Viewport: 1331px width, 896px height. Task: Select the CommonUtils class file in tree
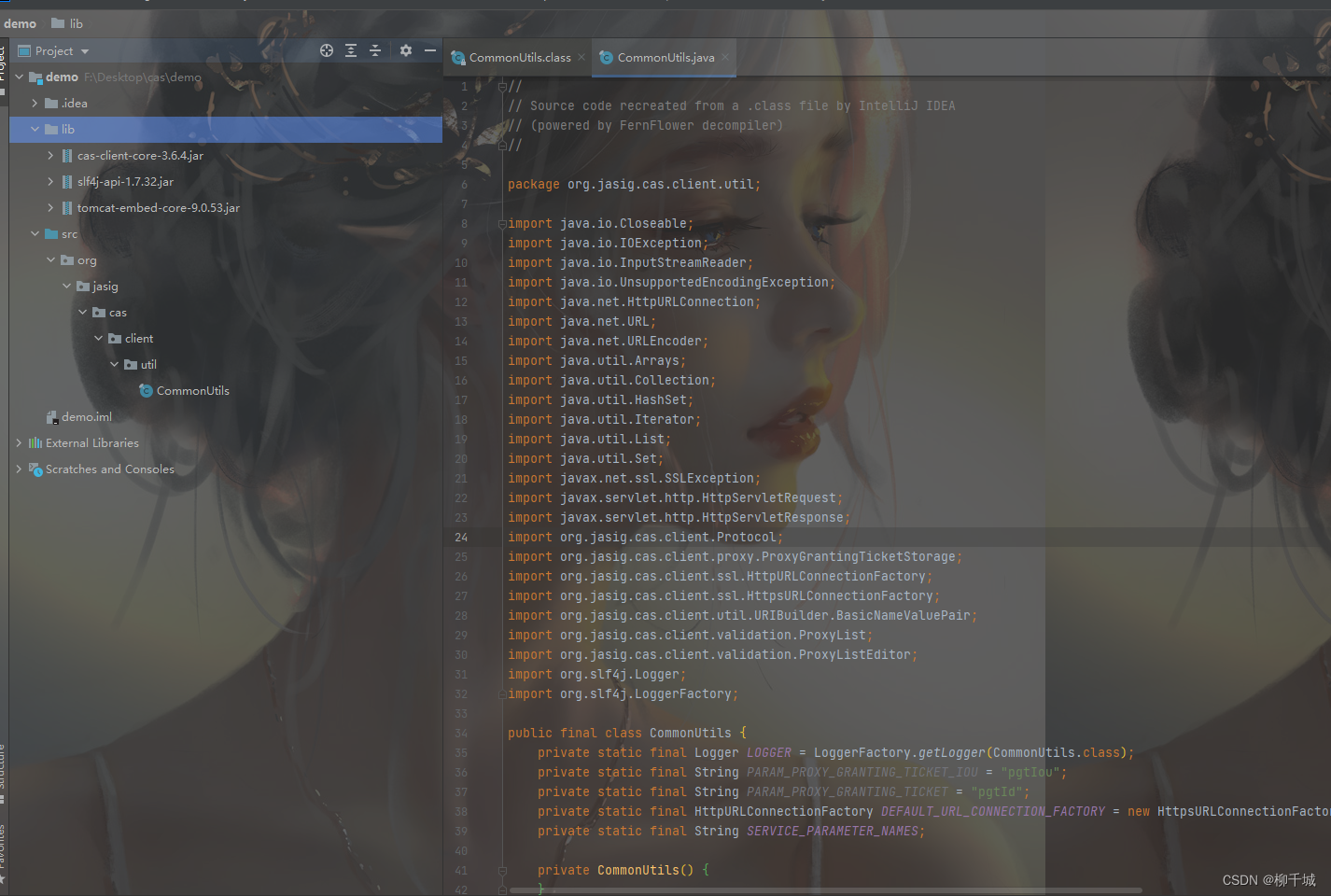coord(193,391)
